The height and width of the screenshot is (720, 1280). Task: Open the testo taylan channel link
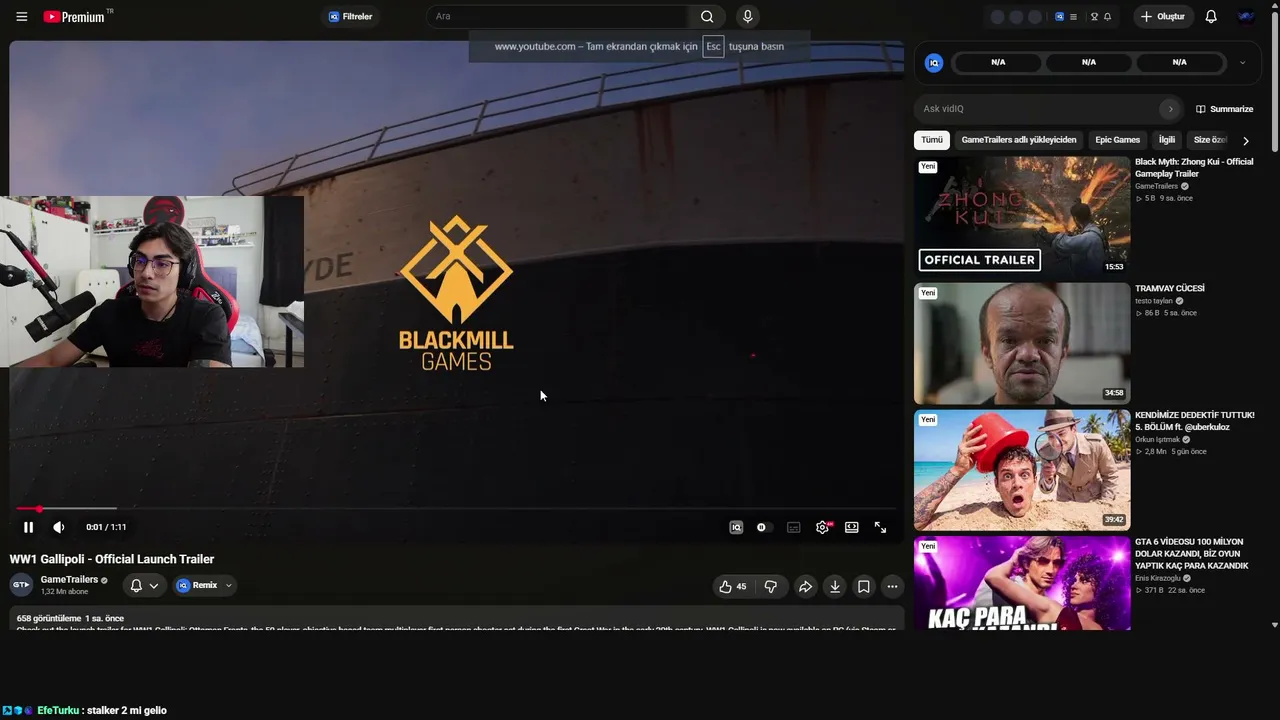click(1155, 301)
